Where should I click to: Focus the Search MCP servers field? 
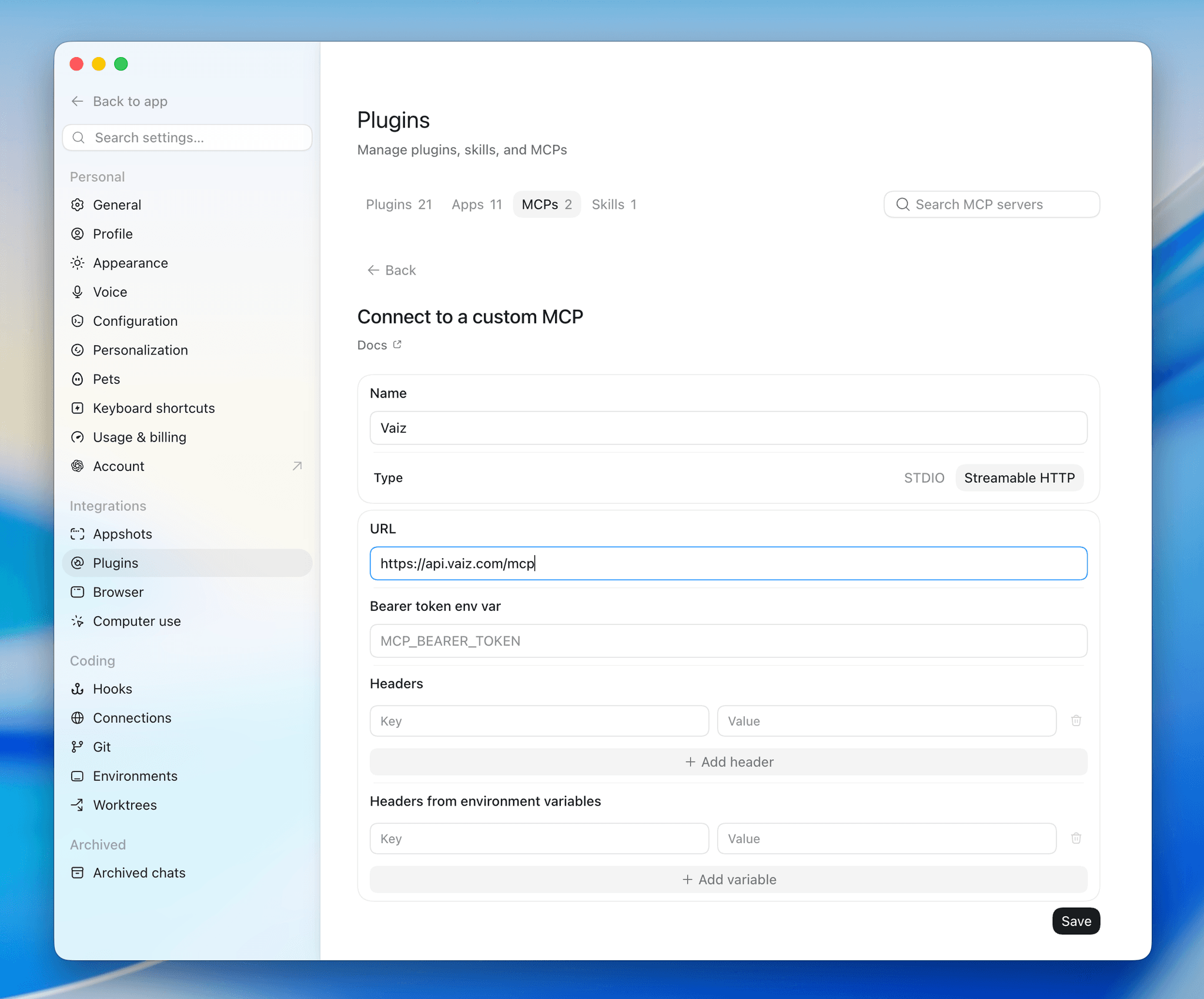click(x=992, y=204)
